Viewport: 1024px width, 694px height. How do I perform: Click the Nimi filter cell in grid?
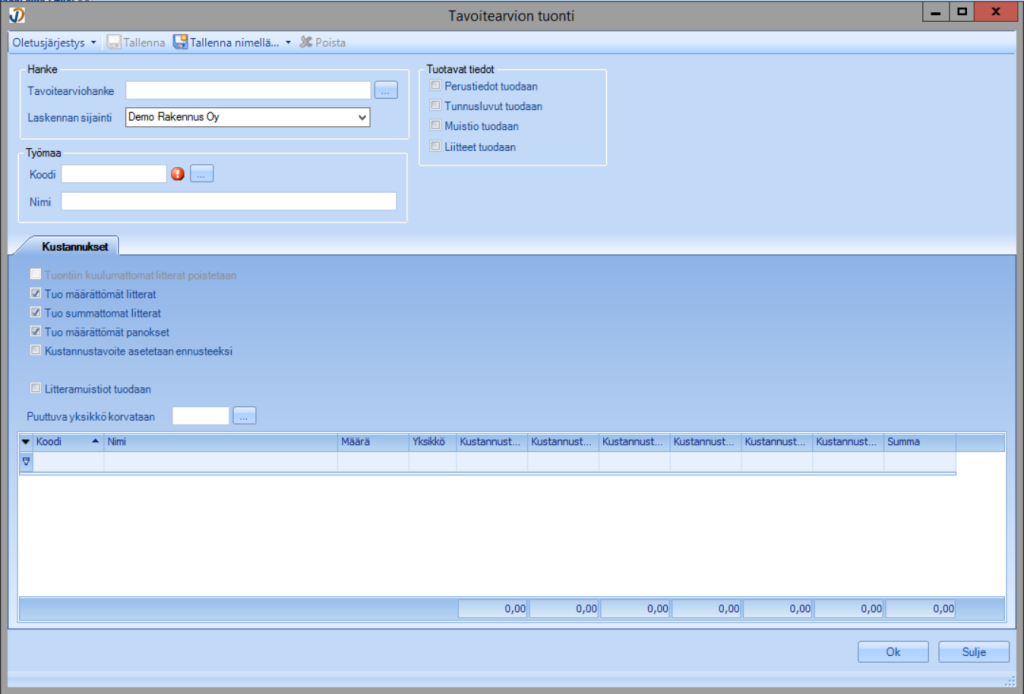tap(221, 462)
